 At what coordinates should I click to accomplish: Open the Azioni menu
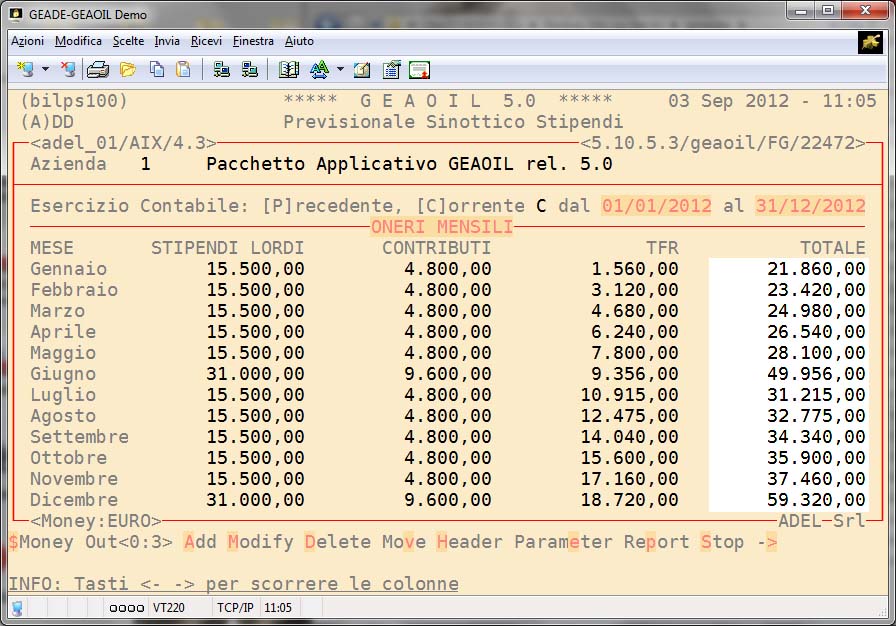pos(27,41)
